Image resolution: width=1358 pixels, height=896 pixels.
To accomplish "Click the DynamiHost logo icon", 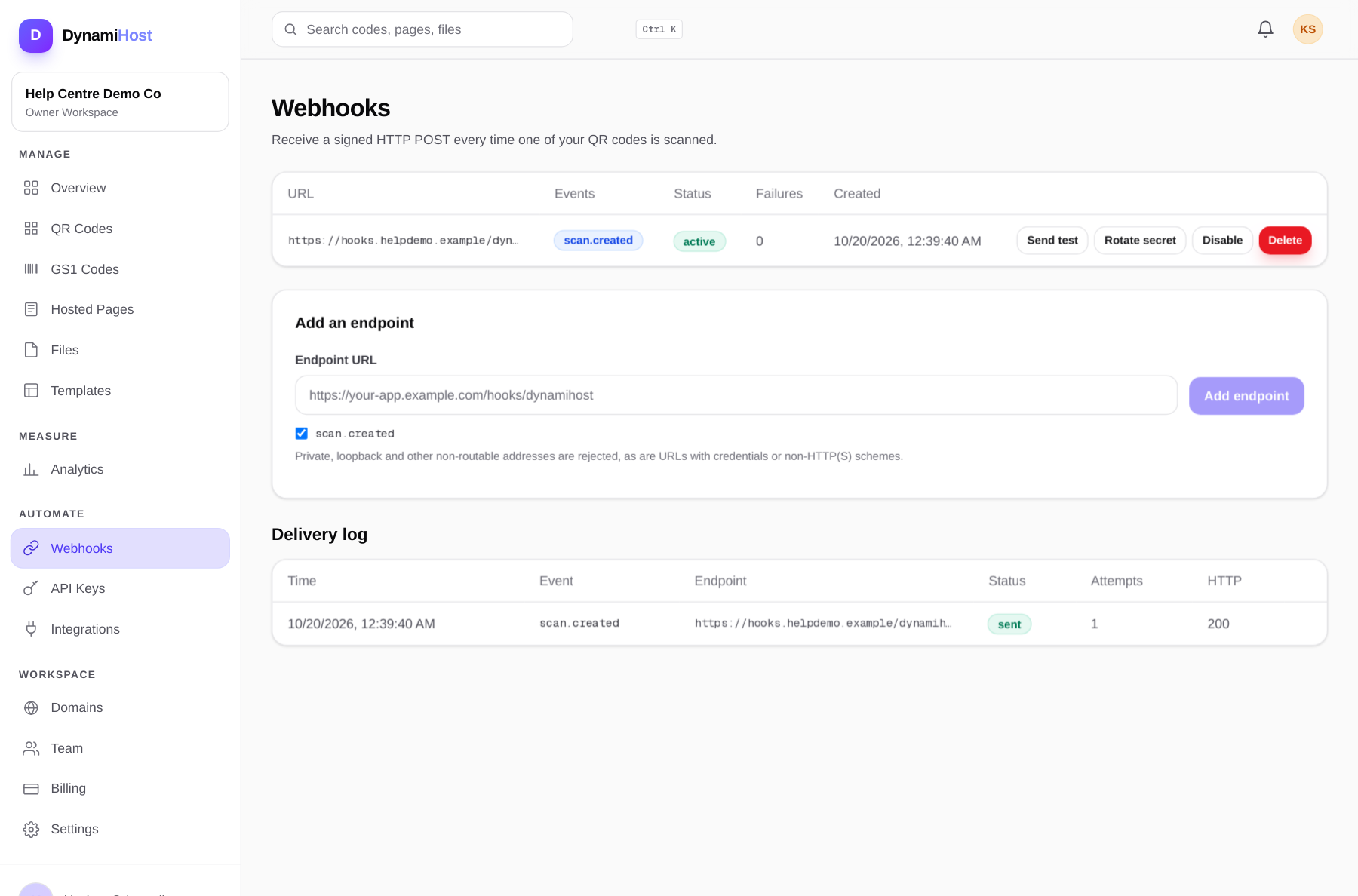I will 35,35.
